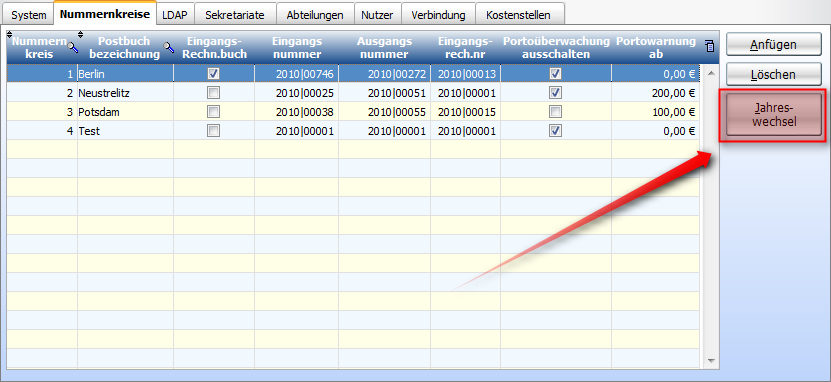Click the scrollbar up arrow of the table
This screenshot has width=831, height=382.
pos(711,74)
